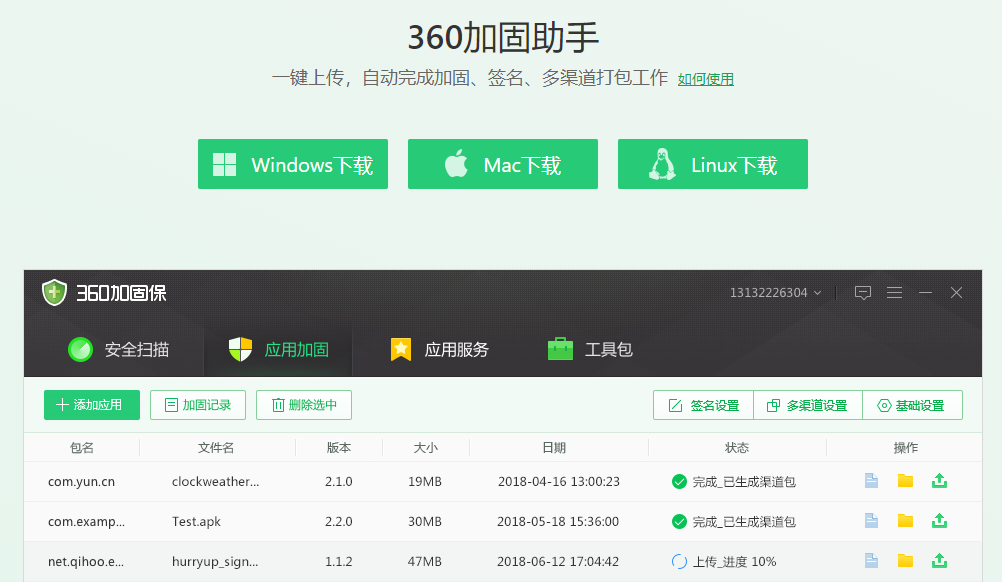Sort by 包名 column header
This screenshot has height=582, width=1002.
82,448
